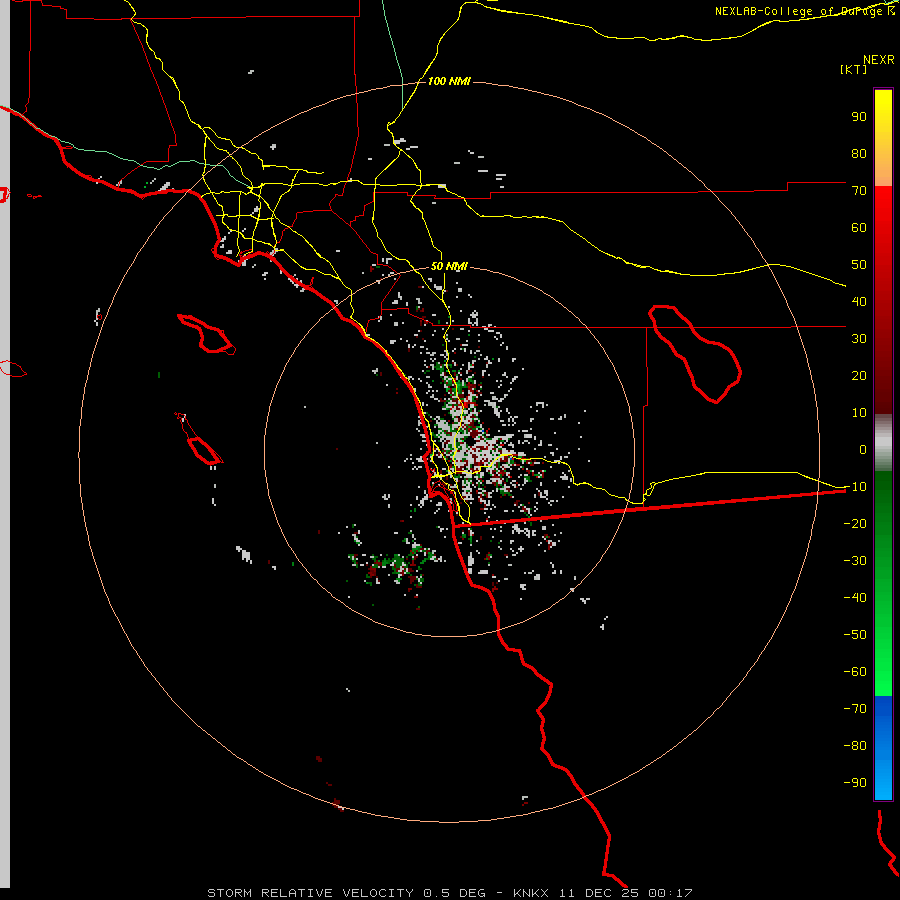The width and height of the screenshot is (900, 900).
Task: Click the -90 value on velocity scale
Action: coord(855,783)
